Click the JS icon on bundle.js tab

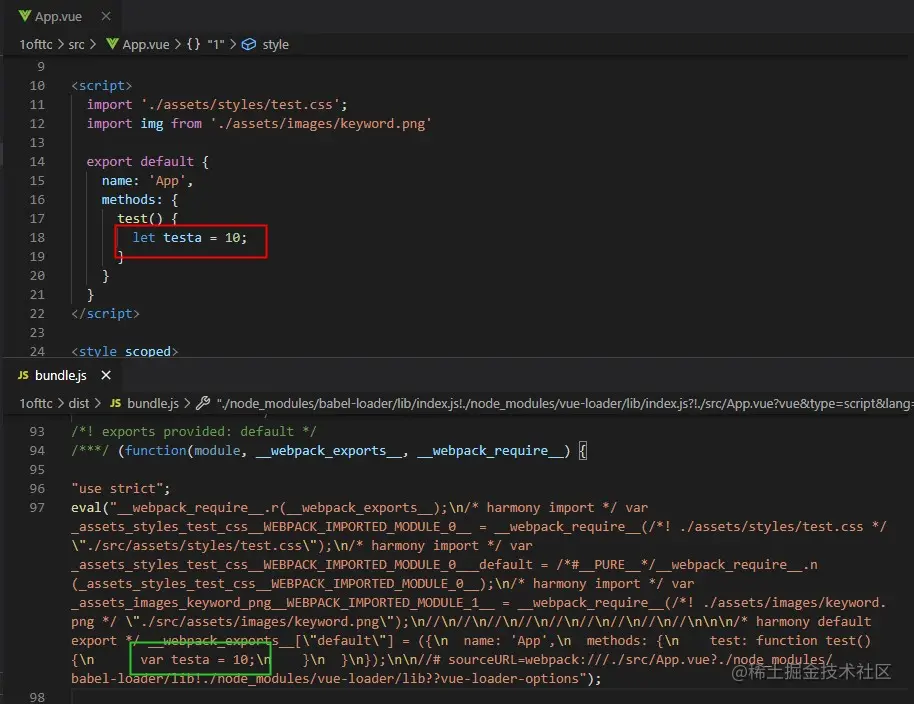point(23,375)
